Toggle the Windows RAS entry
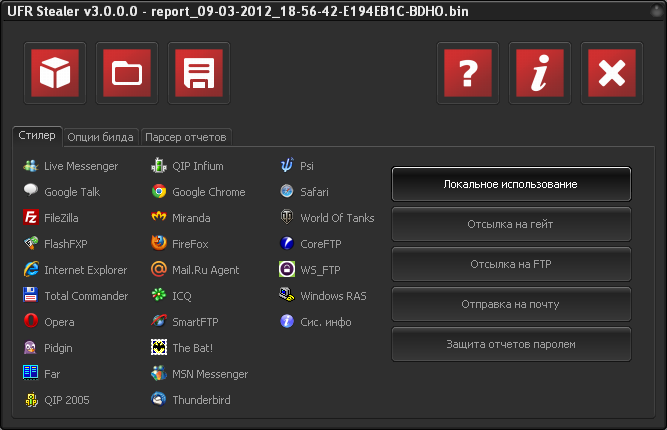This screenshot has height=430, width=667. 323,296
